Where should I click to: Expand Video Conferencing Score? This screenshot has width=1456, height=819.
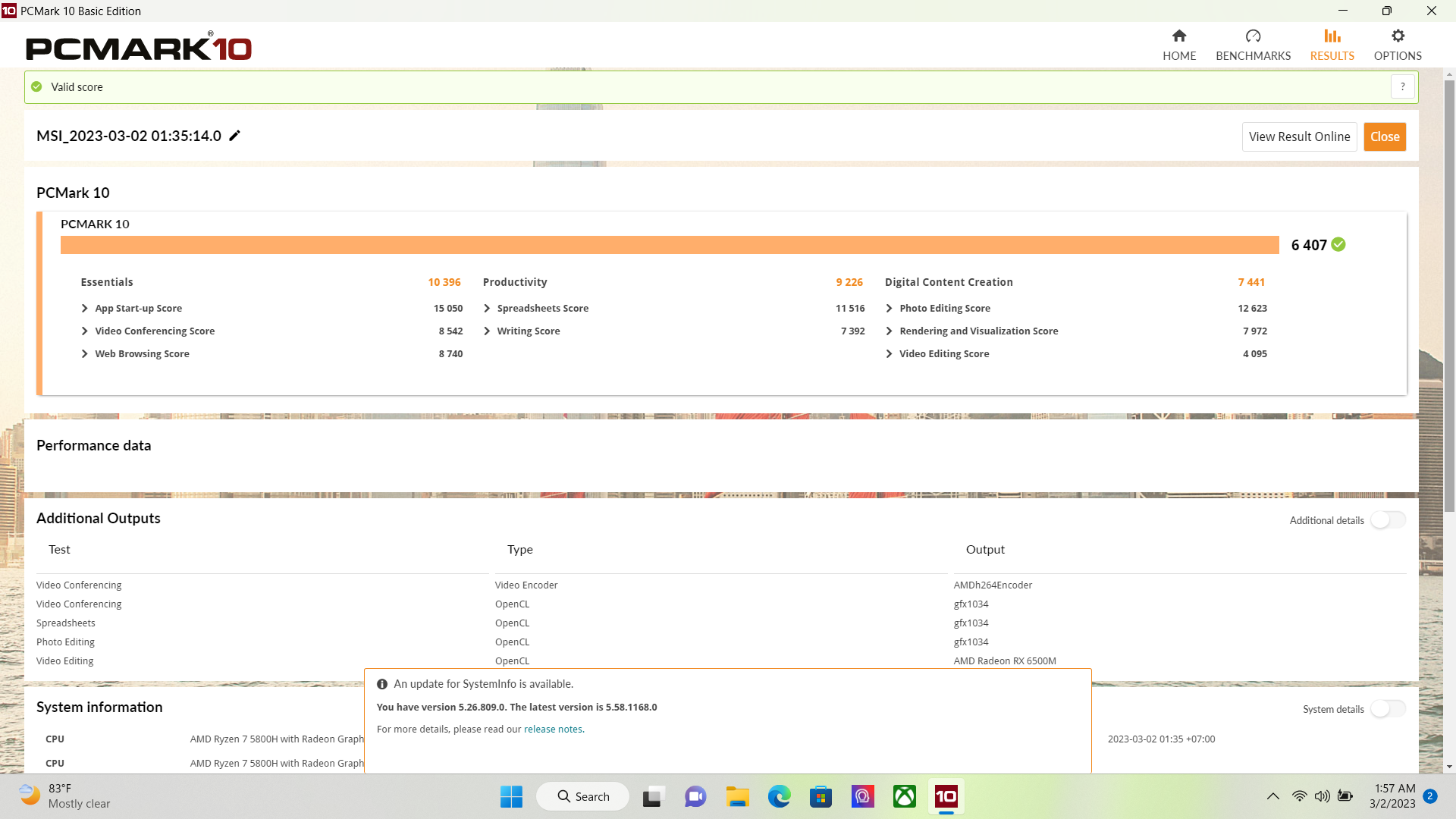[x=85, y=331]
